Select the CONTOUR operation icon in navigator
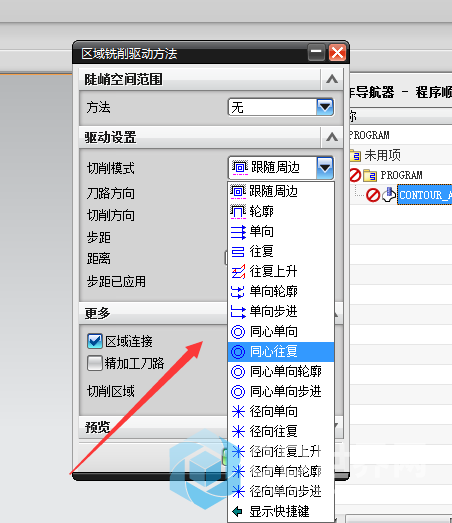 389,194
